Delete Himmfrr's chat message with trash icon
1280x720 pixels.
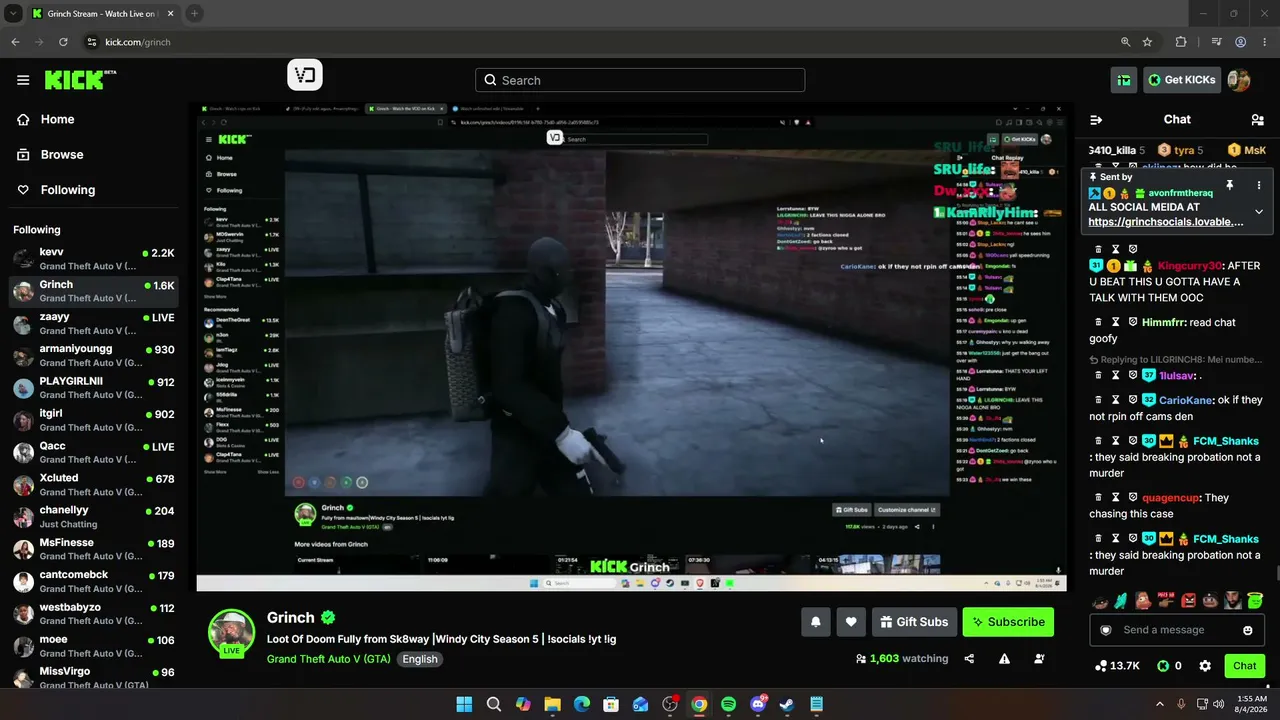tap(1098, 322)
